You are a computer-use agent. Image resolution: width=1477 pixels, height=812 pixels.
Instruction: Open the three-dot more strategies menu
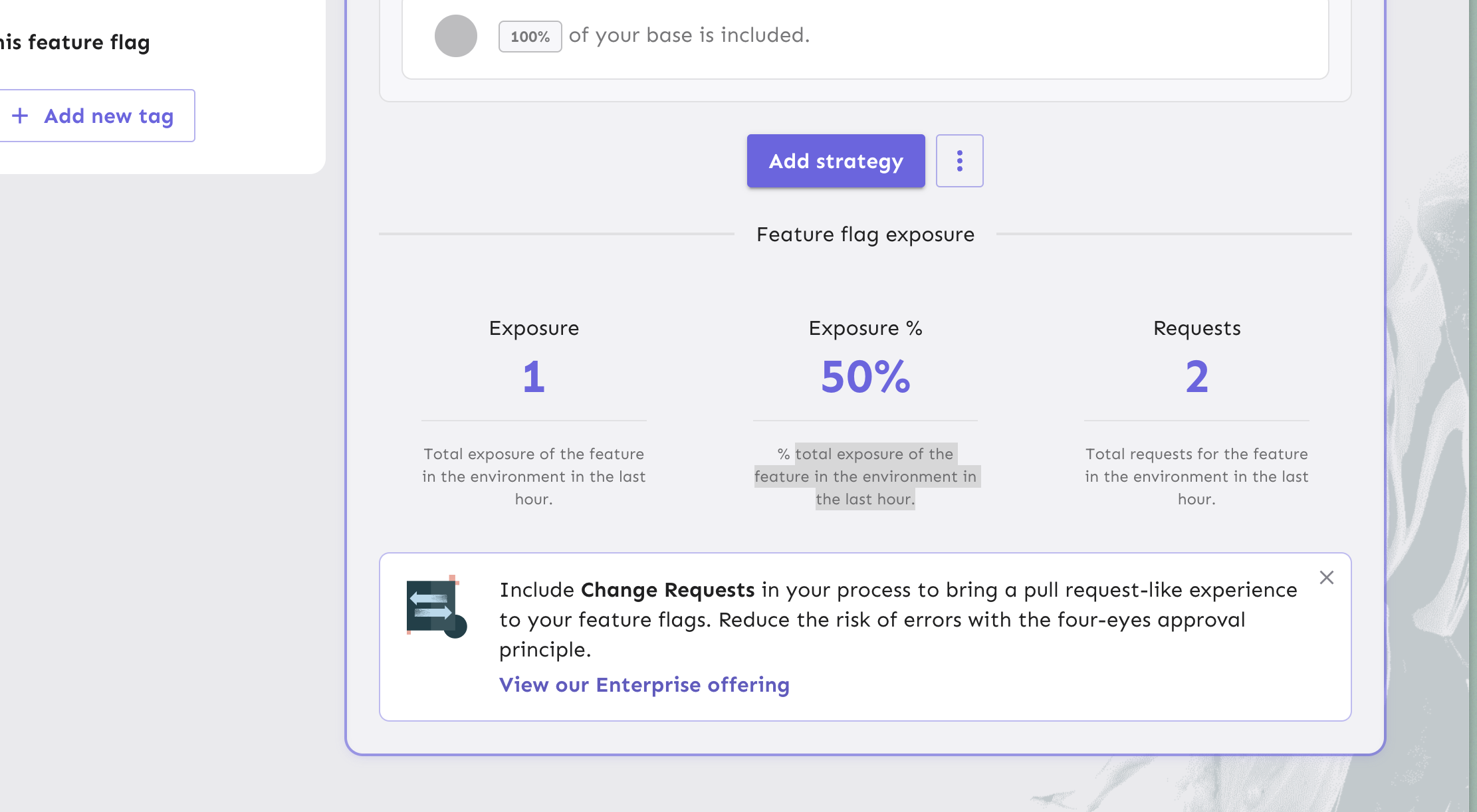959,161
